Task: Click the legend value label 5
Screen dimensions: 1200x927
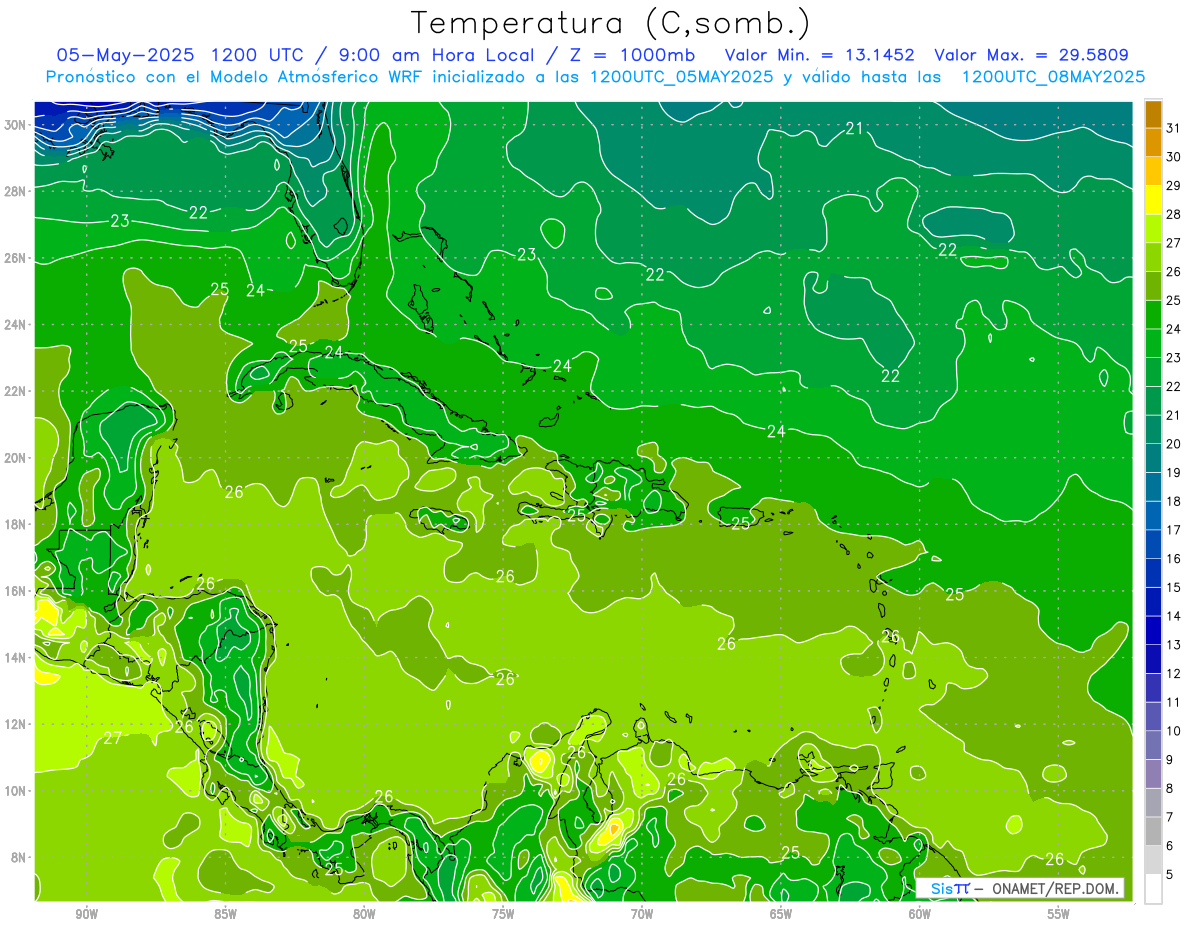Action: pyautogui.click(x=1170, y=874)
